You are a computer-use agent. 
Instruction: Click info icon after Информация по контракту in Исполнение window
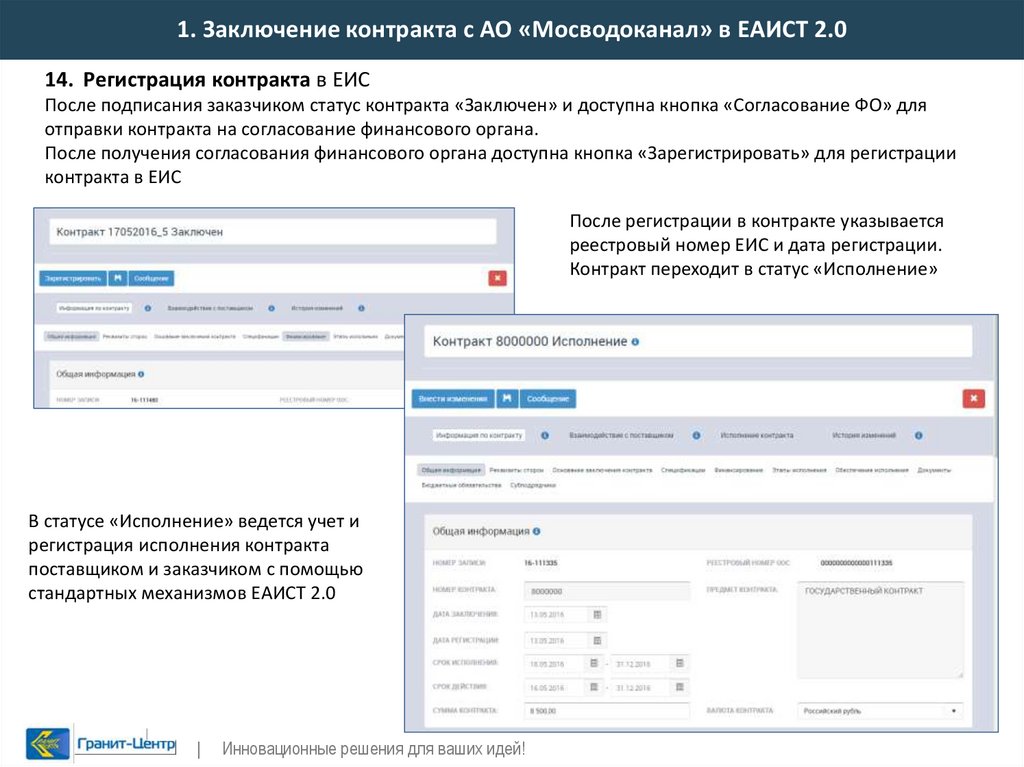coord(545,435)
